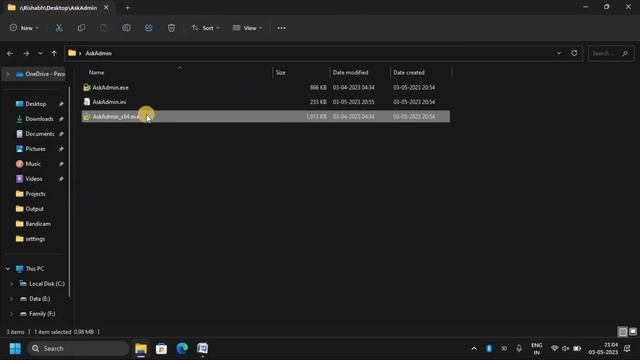Open settings folder in navigation pane
This screenshot has width=640, height=360.
pos(35,239)
